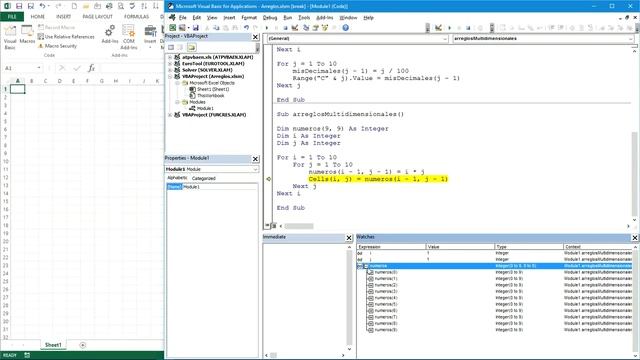Select ThisWorkbook in project tree

click(211, 96)
